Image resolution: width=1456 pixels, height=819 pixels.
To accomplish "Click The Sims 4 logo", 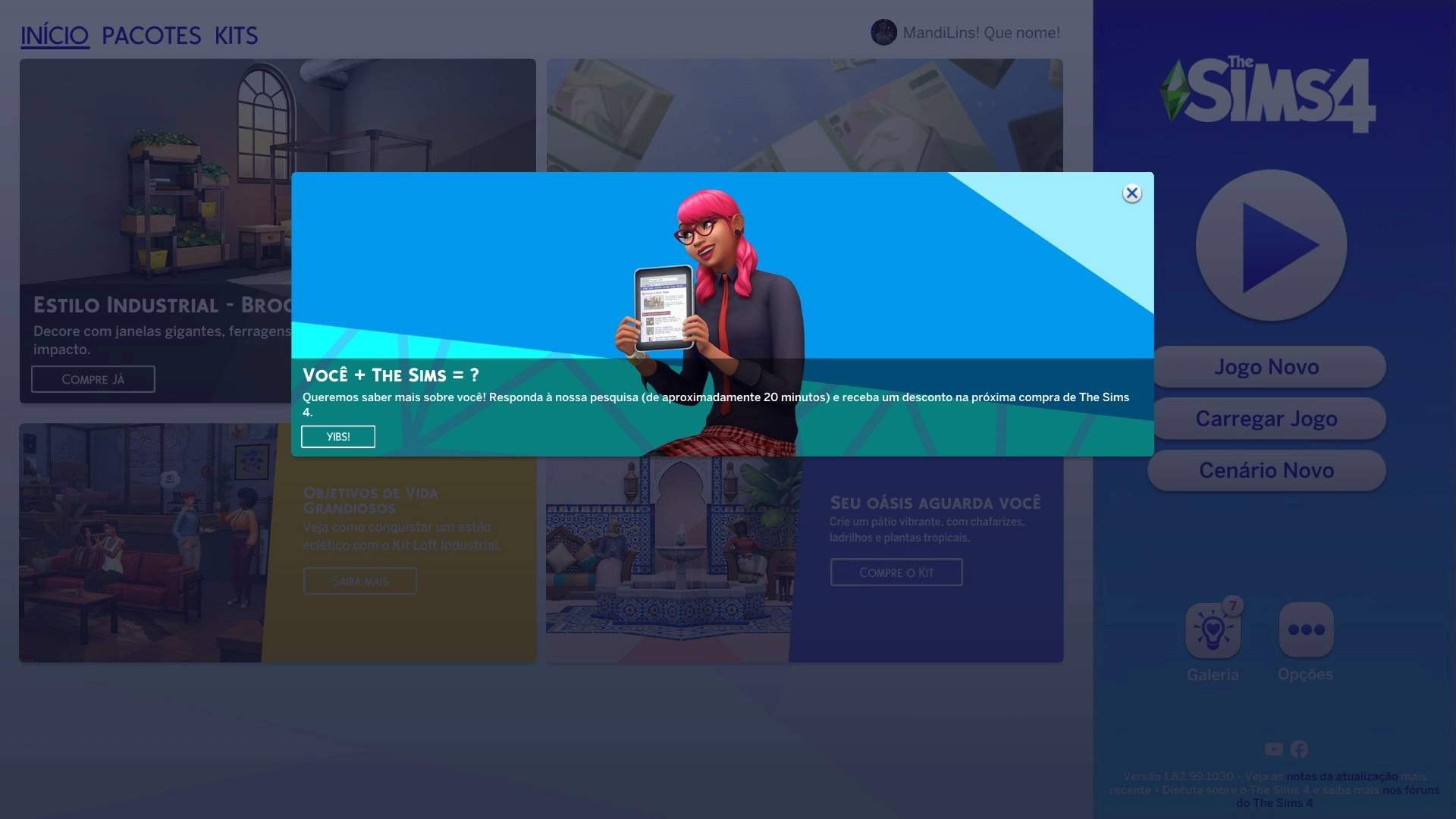I will [1268, 93].
